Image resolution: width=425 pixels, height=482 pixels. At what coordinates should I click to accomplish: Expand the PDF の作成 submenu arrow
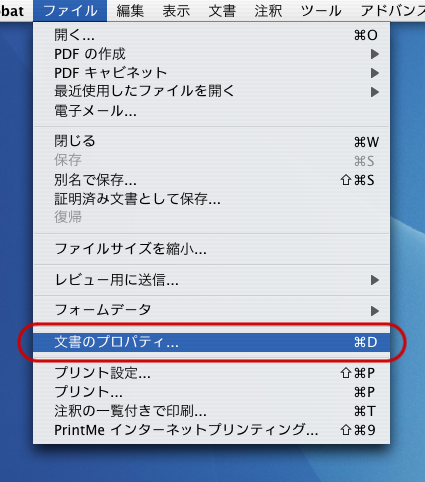click(x=375, y=54)
